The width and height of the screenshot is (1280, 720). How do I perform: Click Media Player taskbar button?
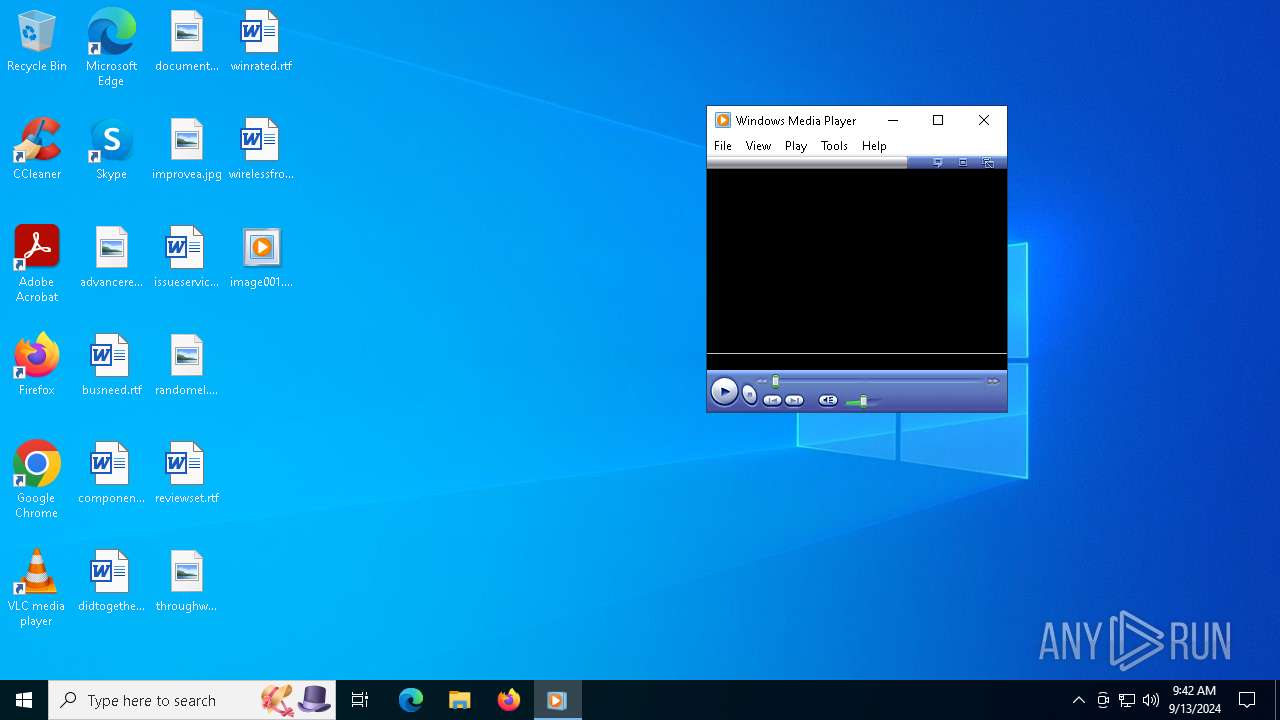coord(557,700)
